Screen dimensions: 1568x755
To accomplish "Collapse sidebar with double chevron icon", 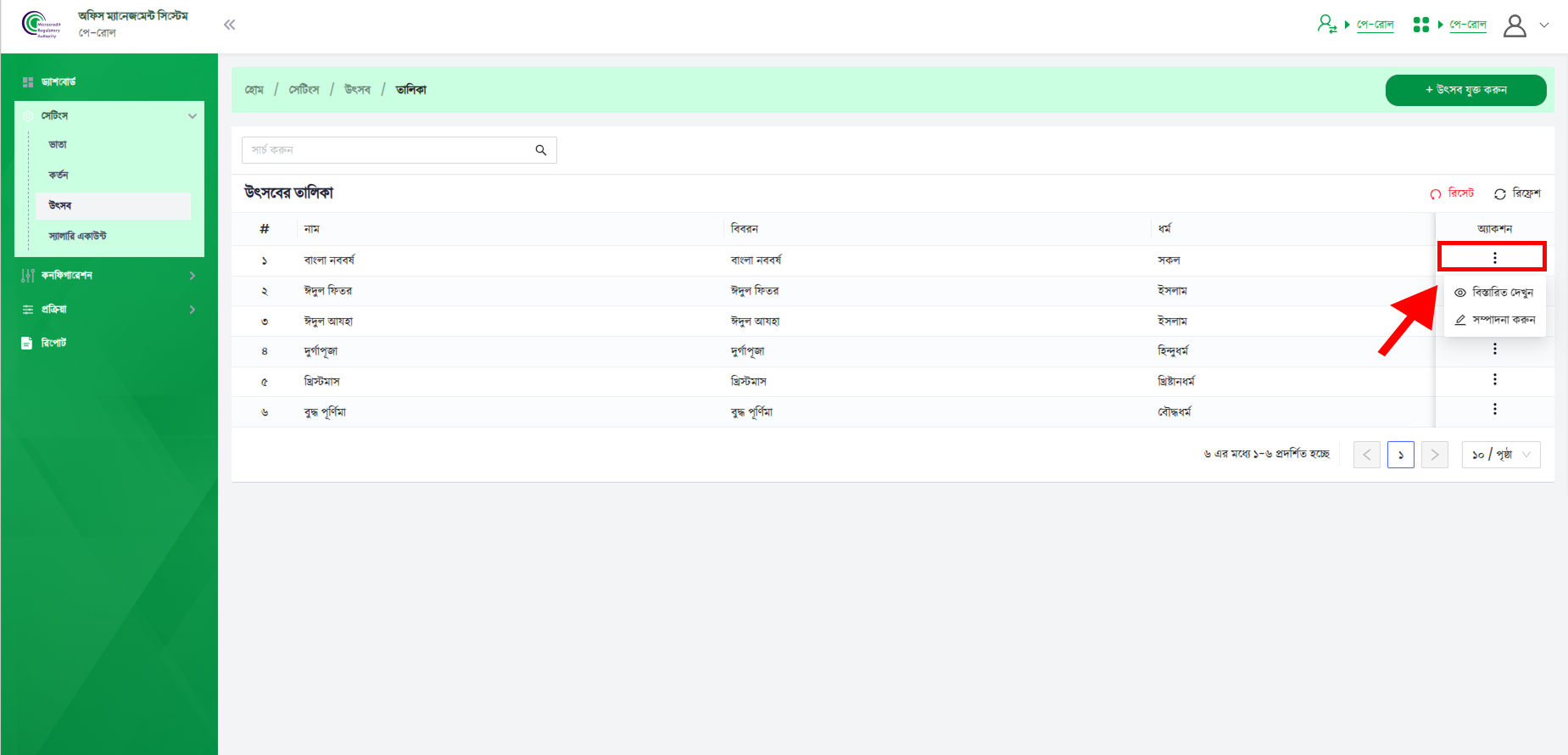I will (229, 25).
